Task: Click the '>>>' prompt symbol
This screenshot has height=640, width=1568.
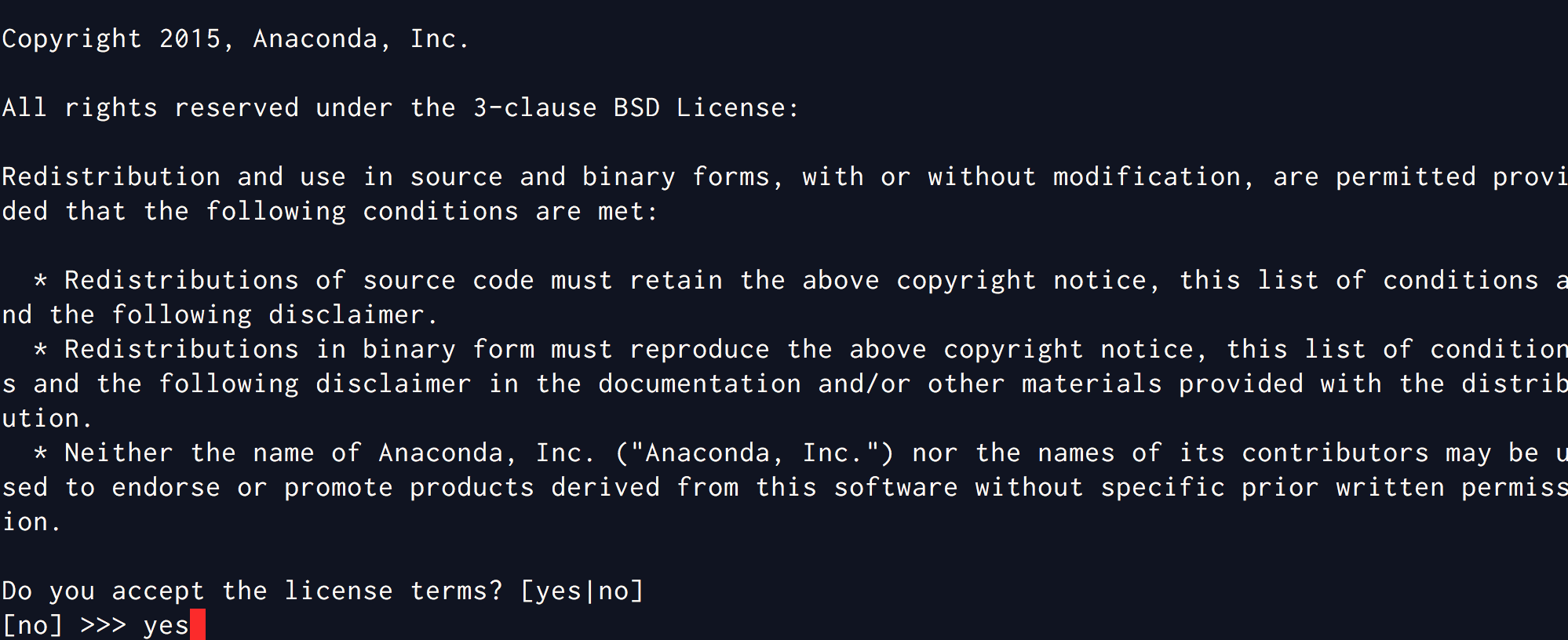Action: (x=103, y=625)
